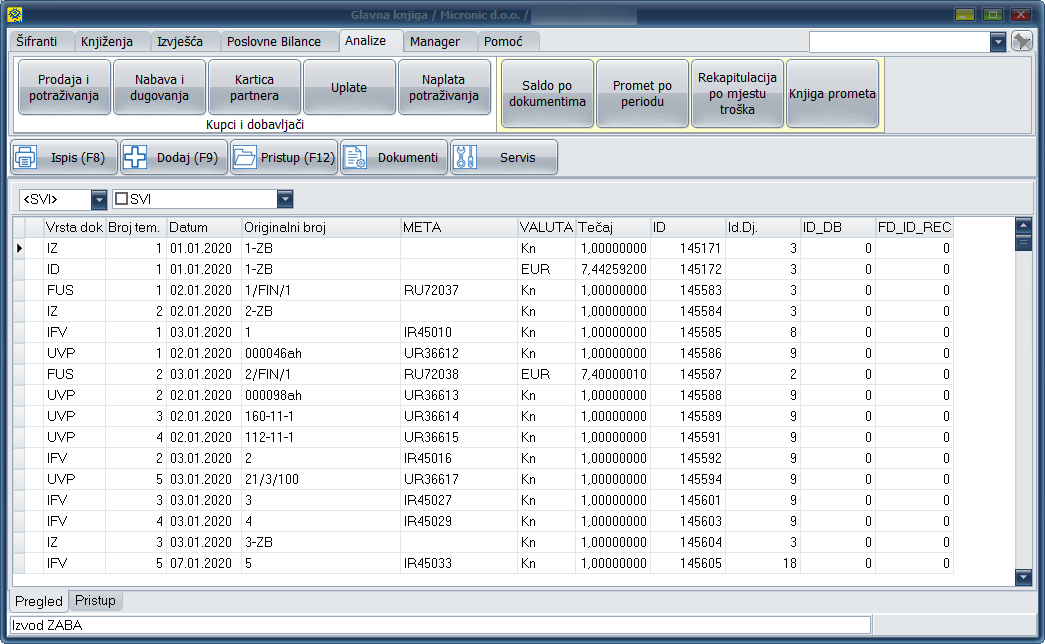Toggle the SVI checkbox in the filter combo
Viewport: 1045px width, 644px height.
(121, 199)
